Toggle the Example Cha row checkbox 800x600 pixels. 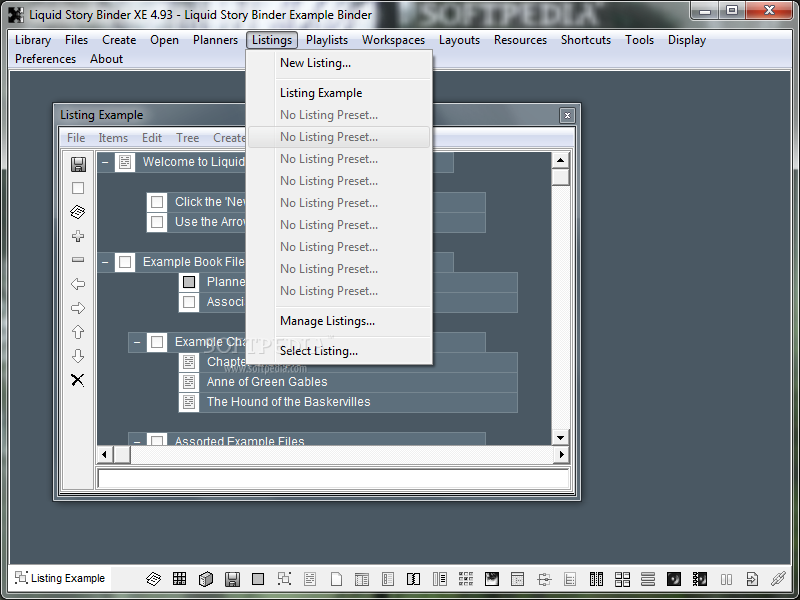point(157,342)
